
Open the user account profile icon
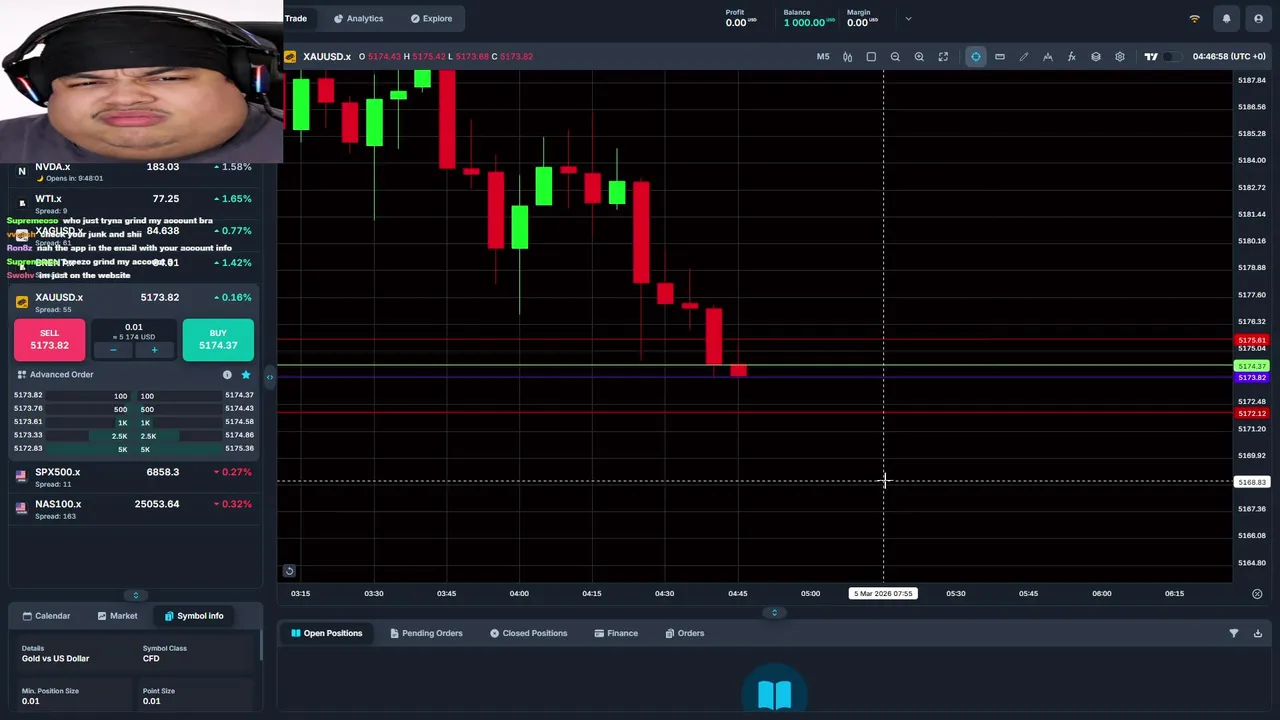coord(1258,19)
